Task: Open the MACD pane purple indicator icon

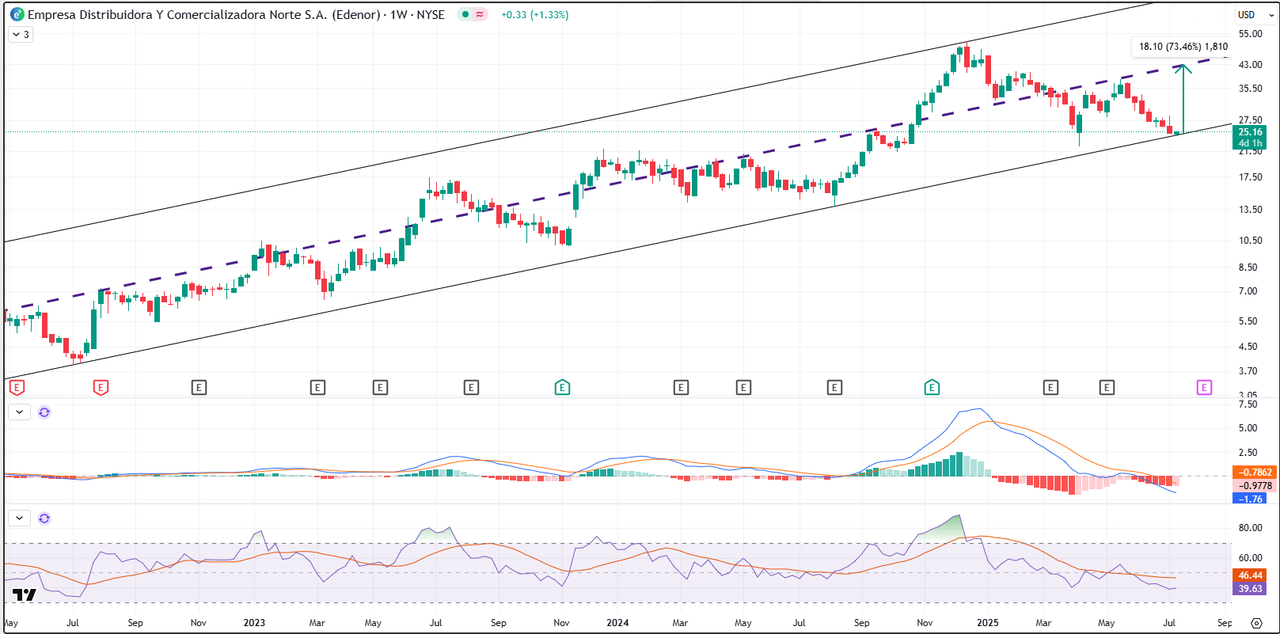Action: click(44, 412)
